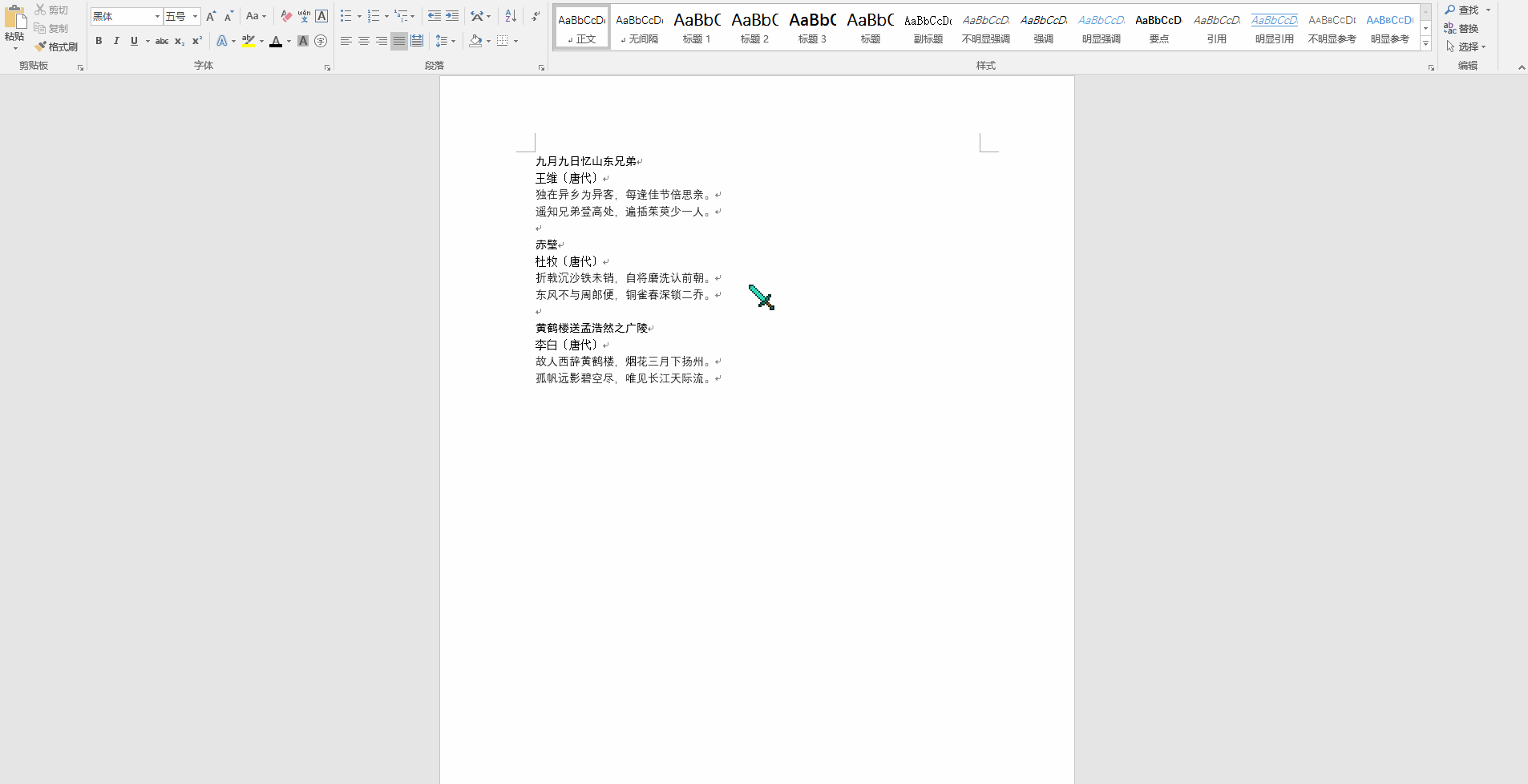Place cursor in title 九月九日忆山东兄弟

[586, 161]
